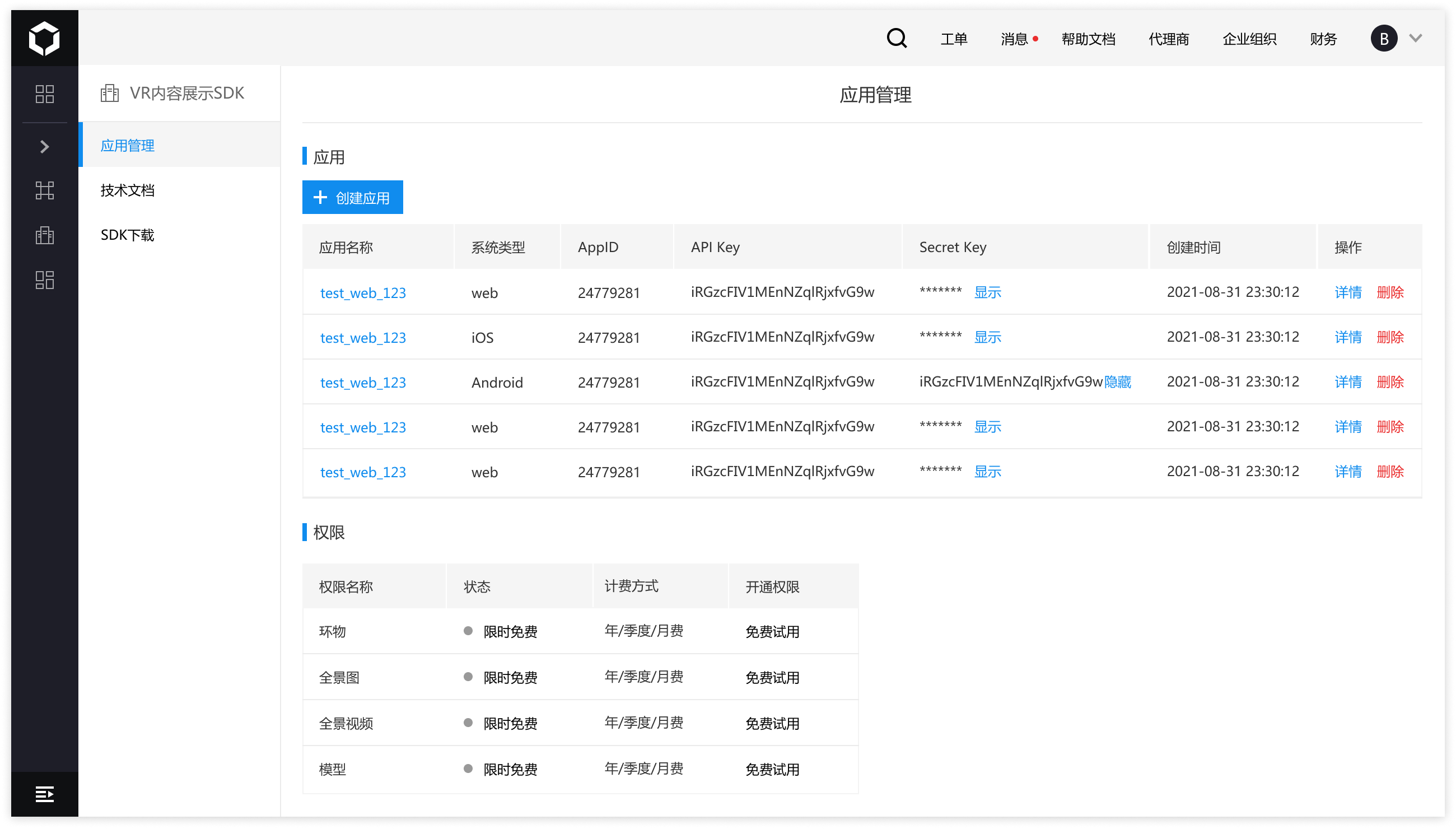Select SDK下载 in the left menu
This screenshot has height=829, width=1456.
click(x=128, y=235)
